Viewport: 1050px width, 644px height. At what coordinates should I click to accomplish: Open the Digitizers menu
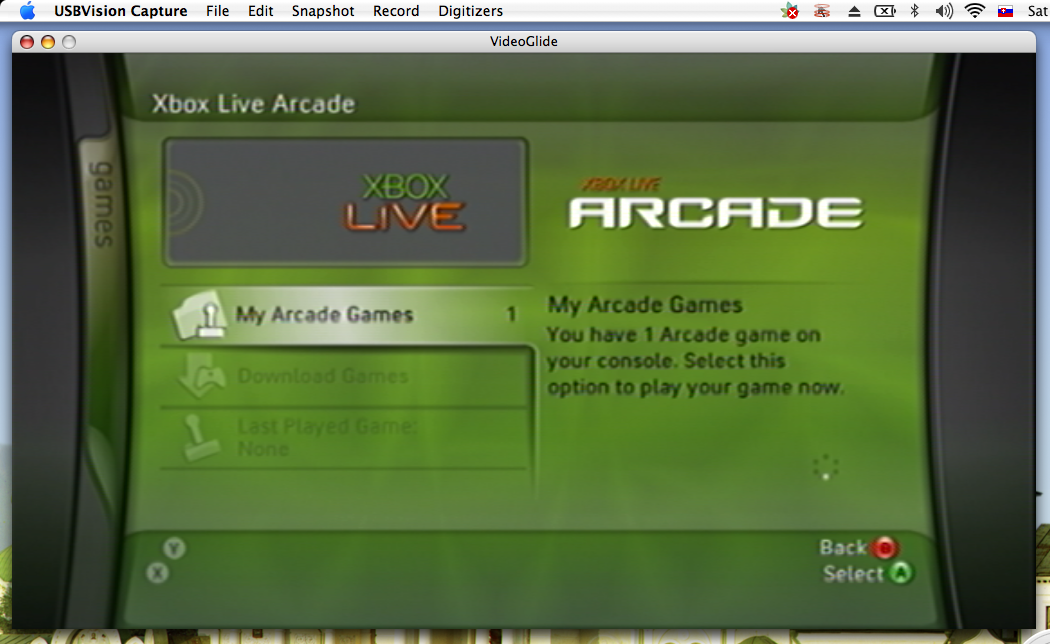coord(470,11)
